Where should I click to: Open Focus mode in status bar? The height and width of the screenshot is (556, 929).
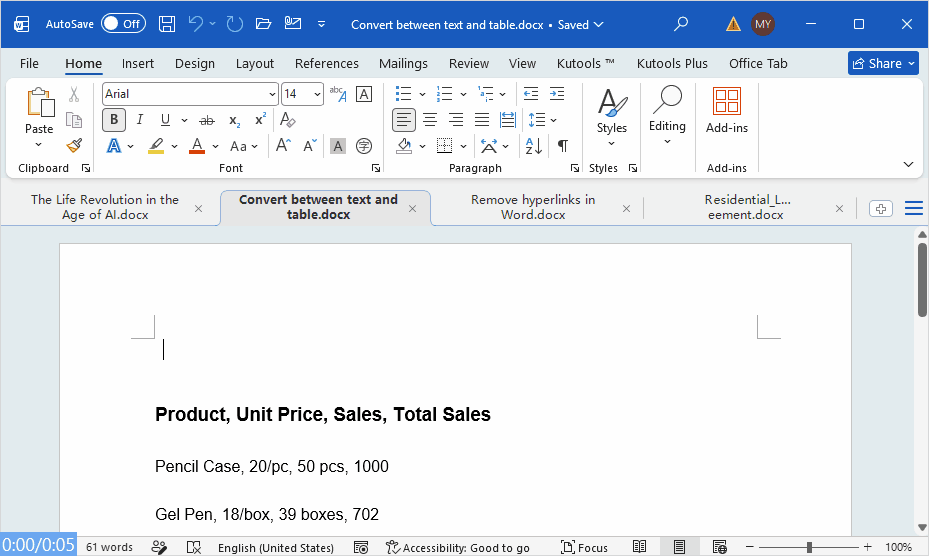584,547
